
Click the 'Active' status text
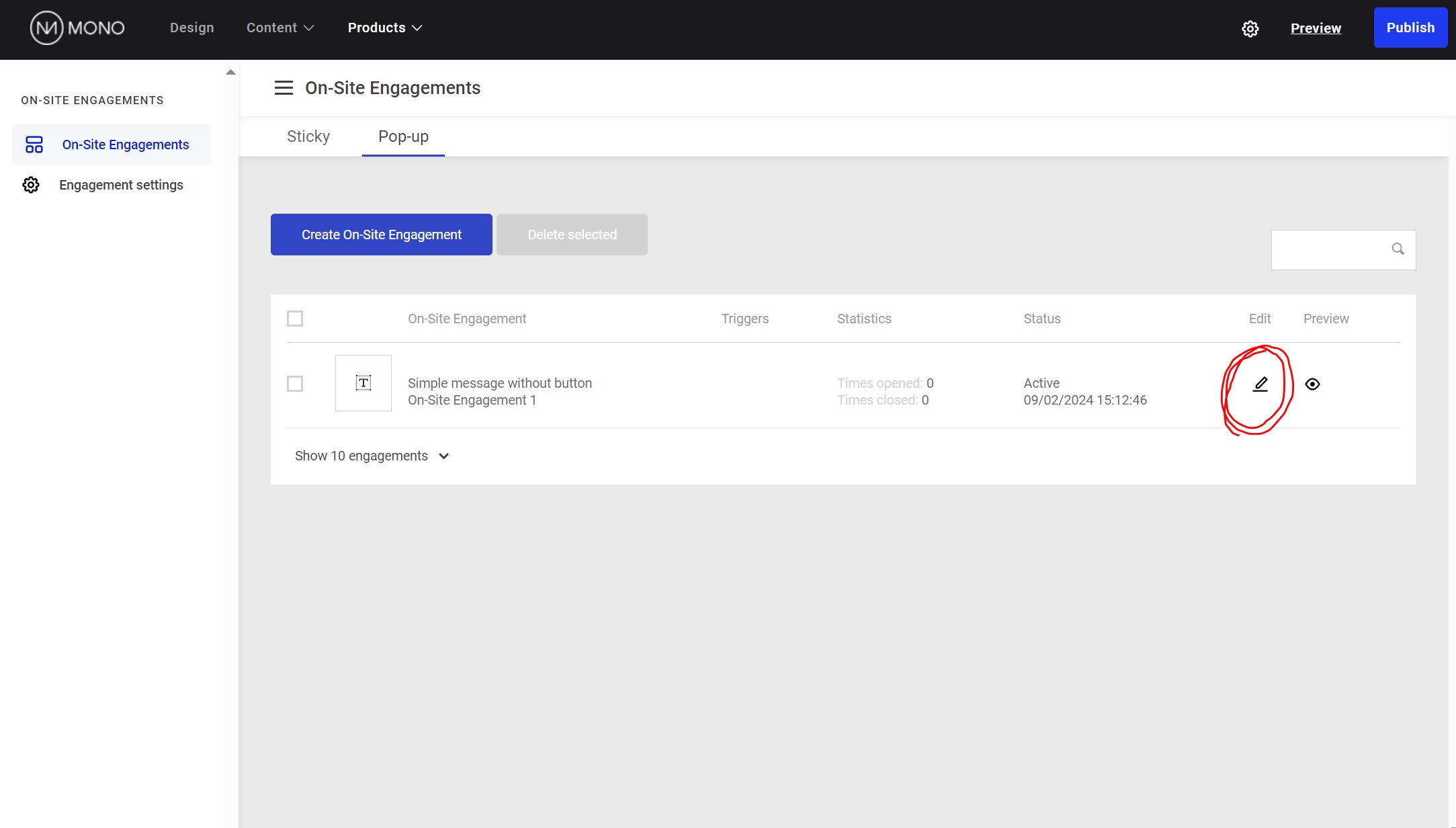pos(1041,383)
